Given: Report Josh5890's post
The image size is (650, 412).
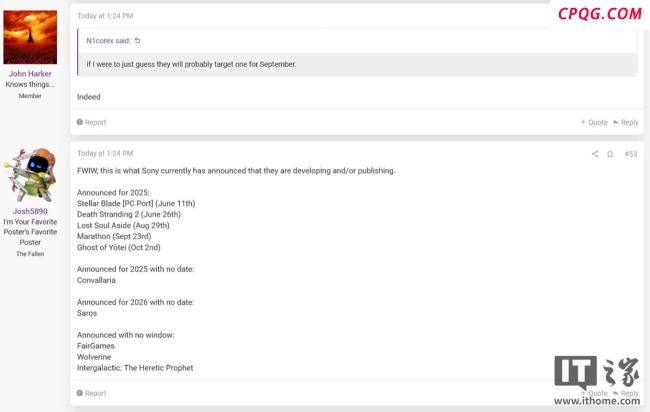Looking at the screenshot, I should (x=91, y=393).
